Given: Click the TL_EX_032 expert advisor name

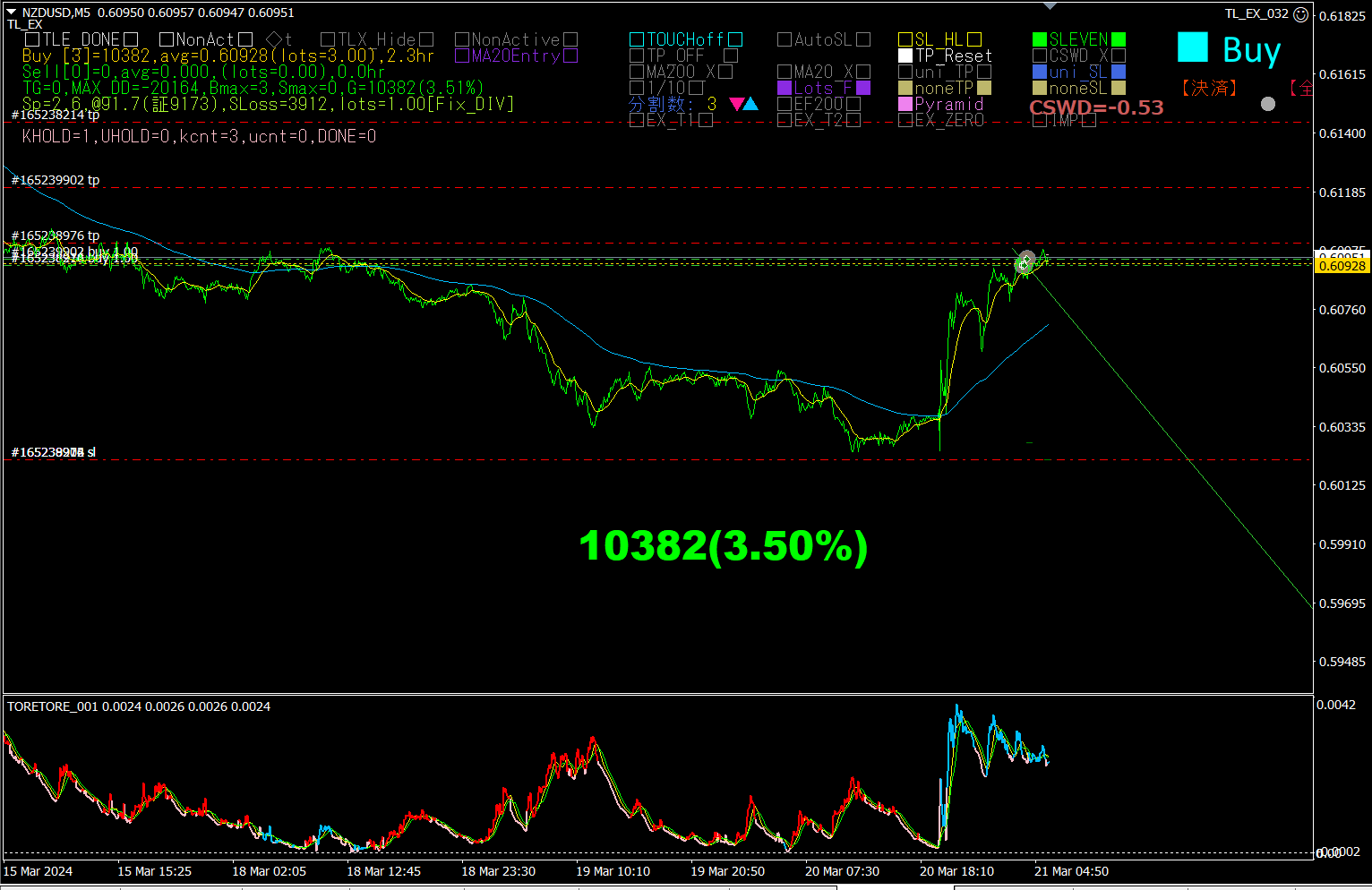Looking at the screenshot, I should [1257, 13].
